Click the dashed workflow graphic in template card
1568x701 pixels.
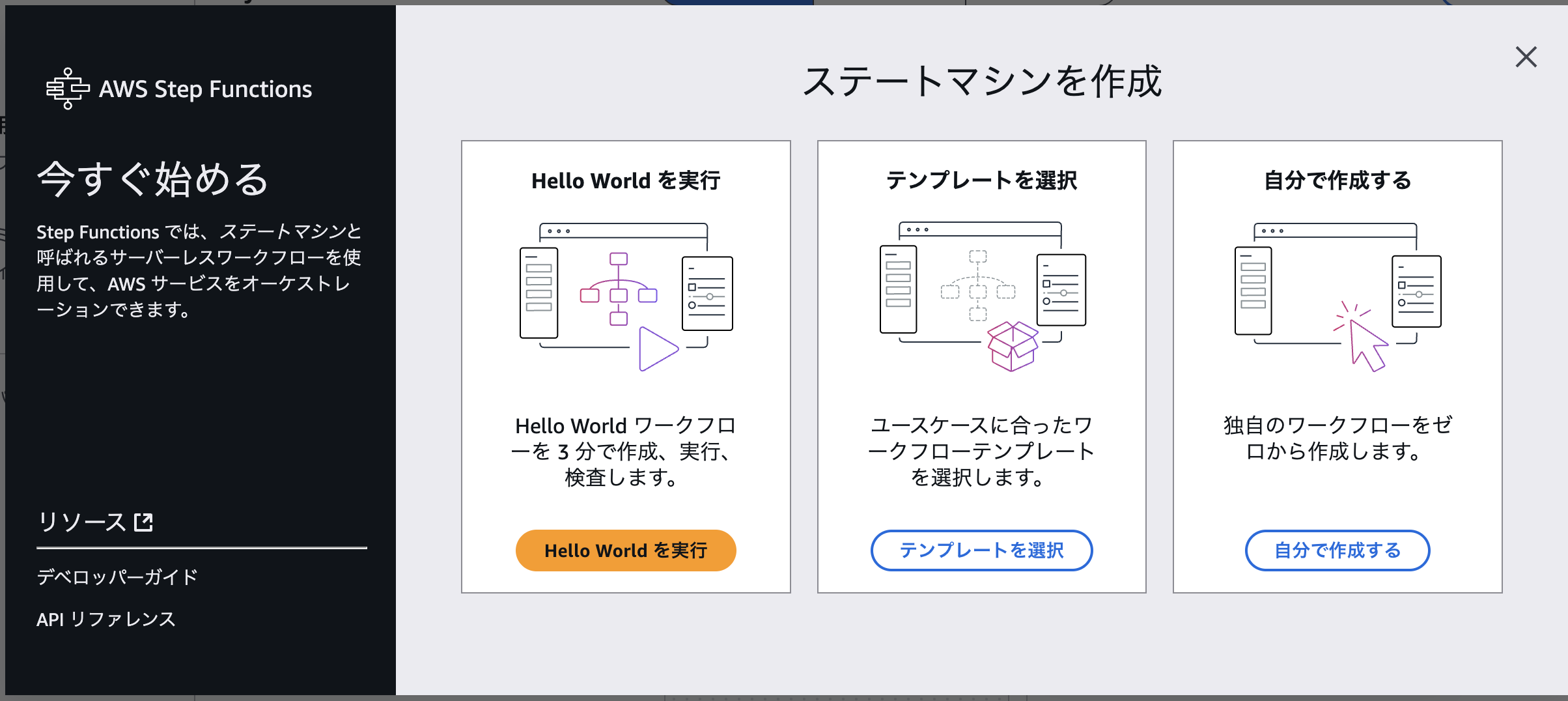click(977, 287)
